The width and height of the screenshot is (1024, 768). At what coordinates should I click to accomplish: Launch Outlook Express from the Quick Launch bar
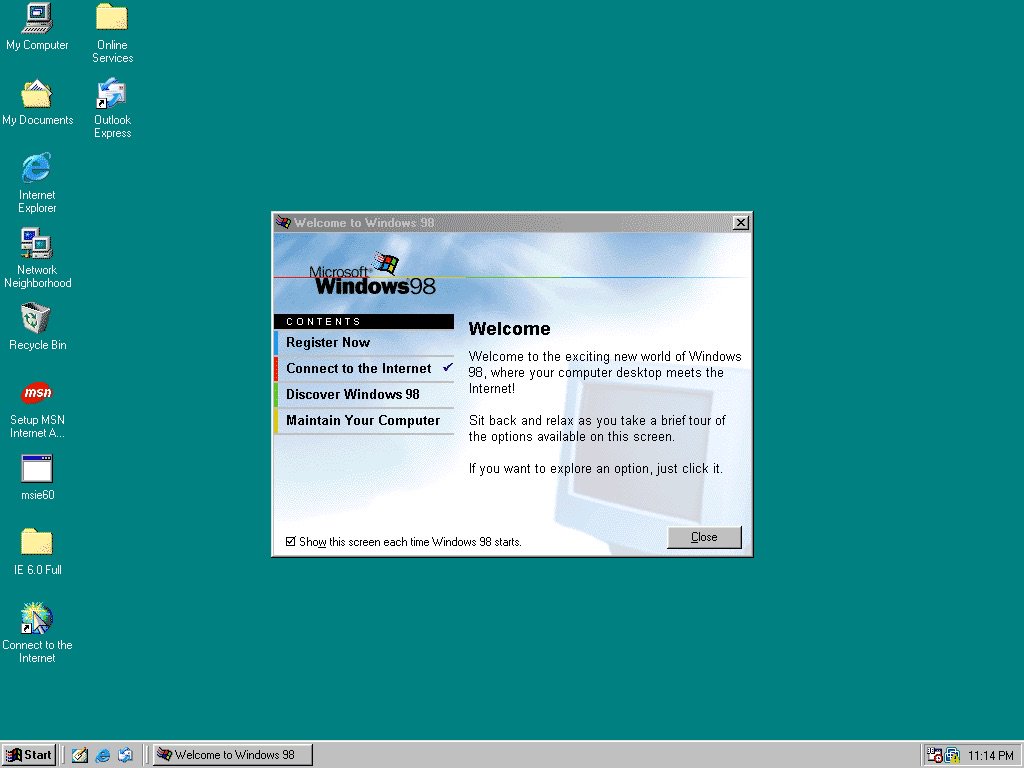(x=125, y=755)
